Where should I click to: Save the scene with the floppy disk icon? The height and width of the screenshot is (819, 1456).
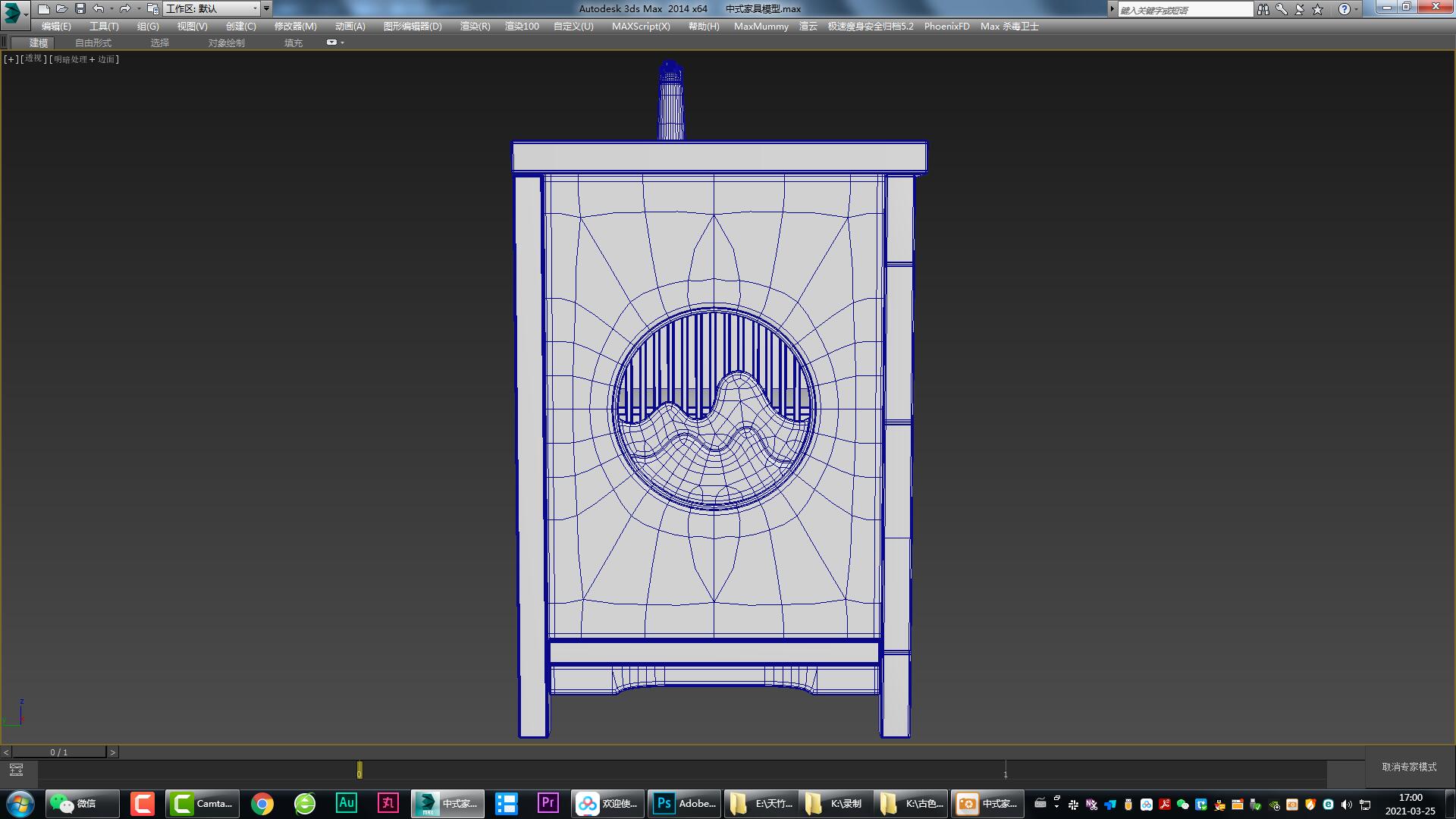click(x=80, y=9)
